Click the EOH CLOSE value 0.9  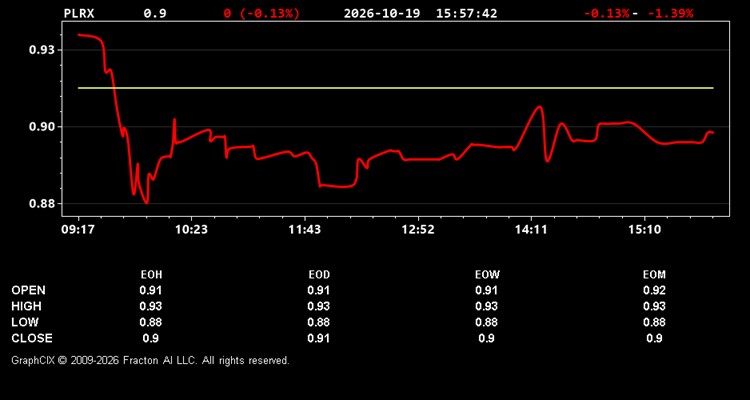(x=151, y=338)
